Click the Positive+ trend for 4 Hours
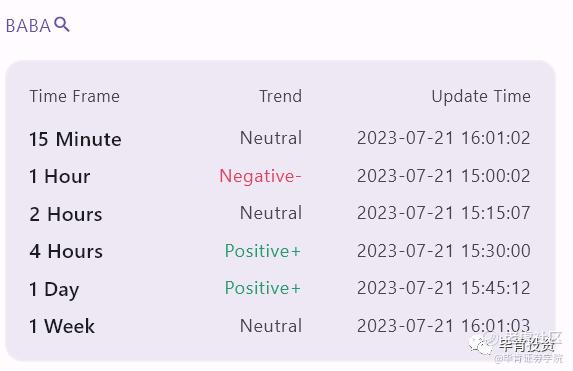 [263, 251]
